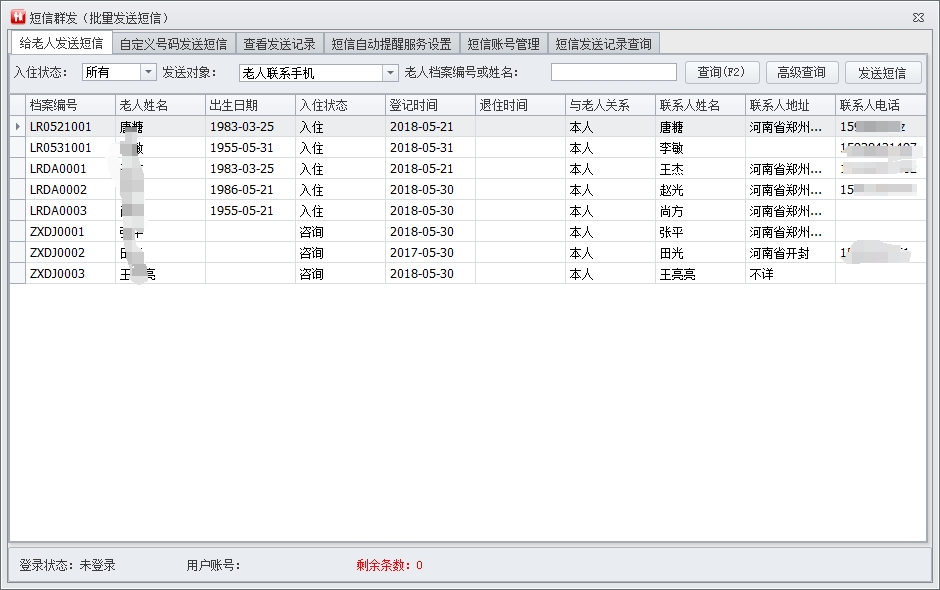Switch to 自定义号码发送短信 tab
The image size is (940, 590).
tap(173, 44)
